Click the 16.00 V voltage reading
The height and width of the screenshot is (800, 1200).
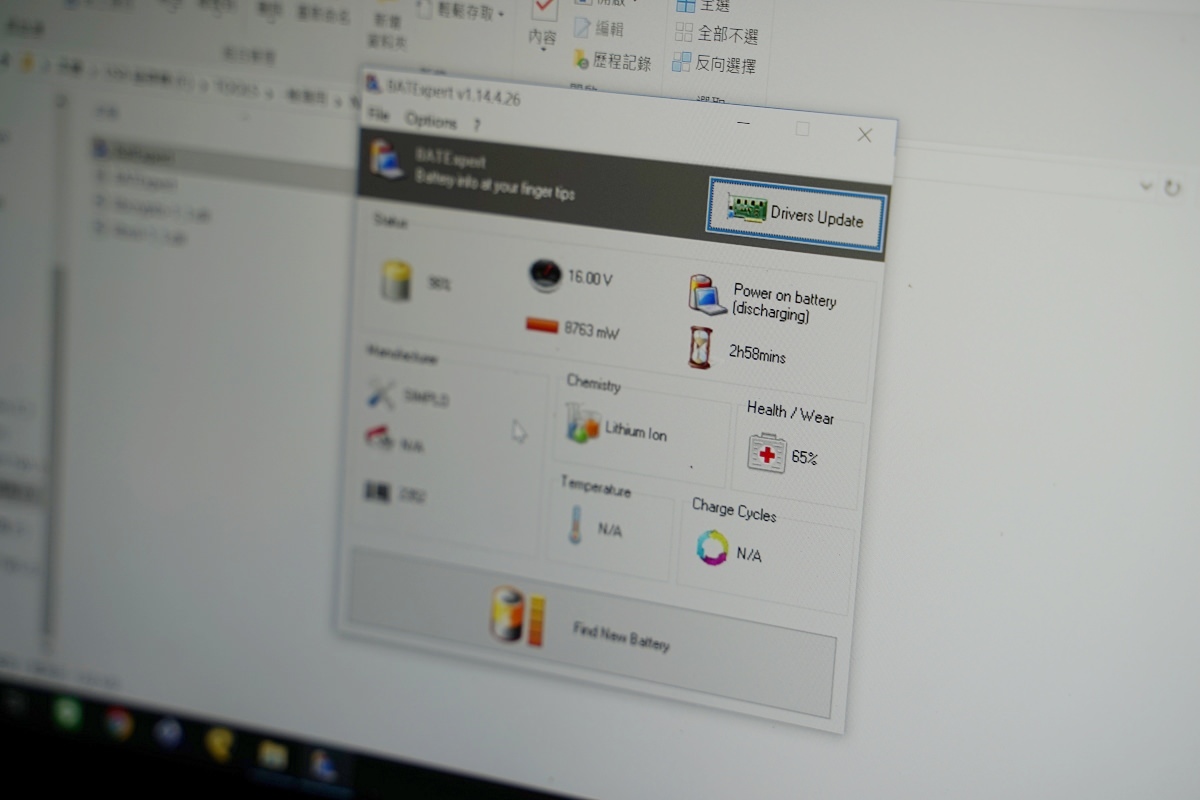[590, 278]
